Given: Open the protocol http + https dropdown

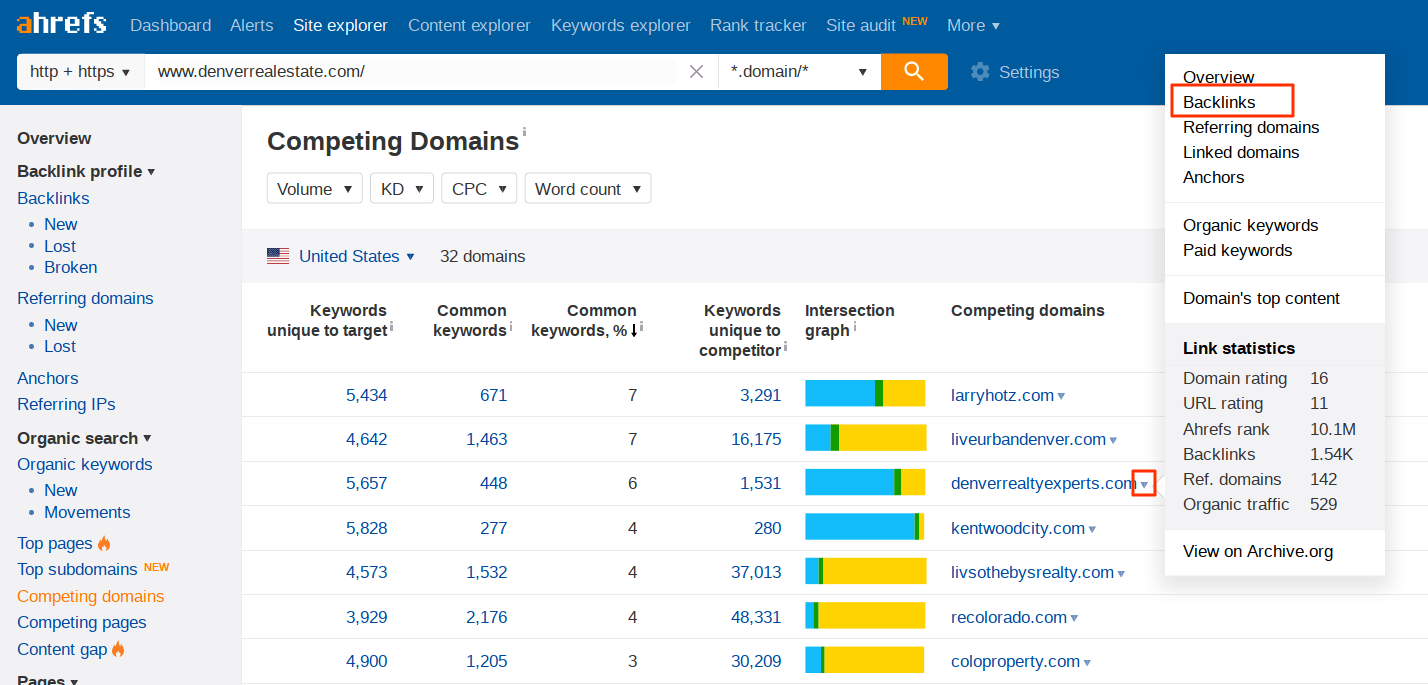Looking at the screenshot, I should click(x=80, y=72).
